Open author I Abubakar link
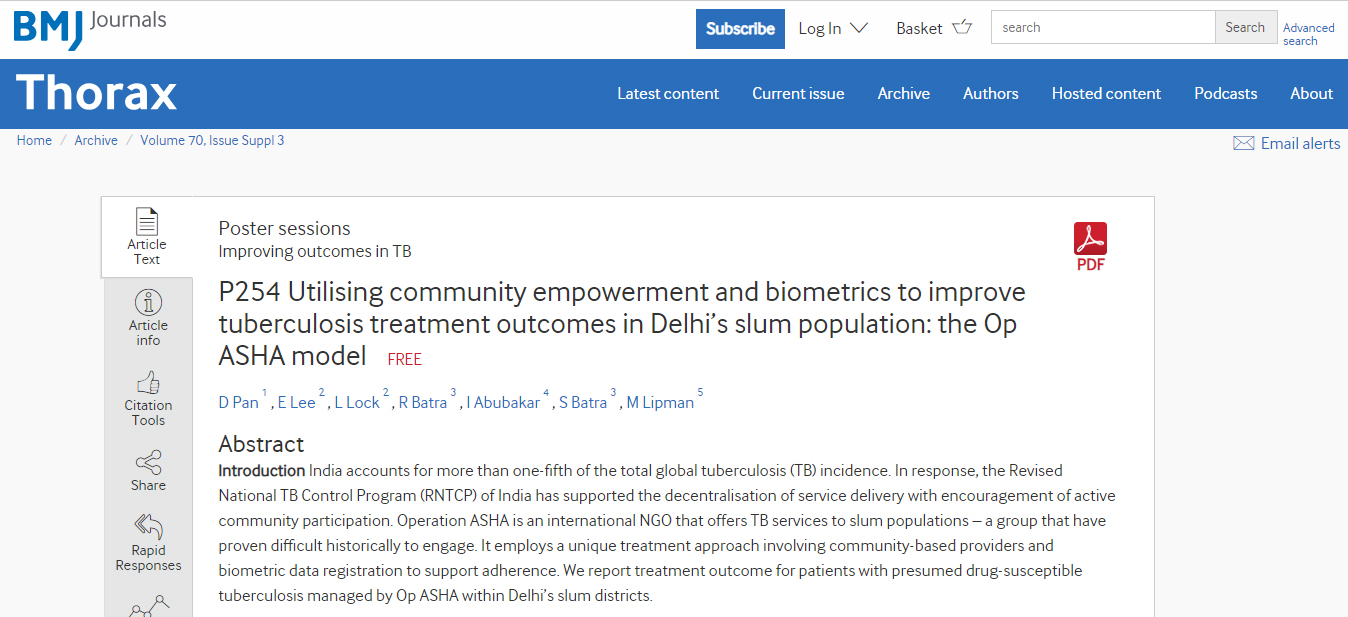Screen dimensions: 1348x617 pyautogui.click(x=503, y=402)
